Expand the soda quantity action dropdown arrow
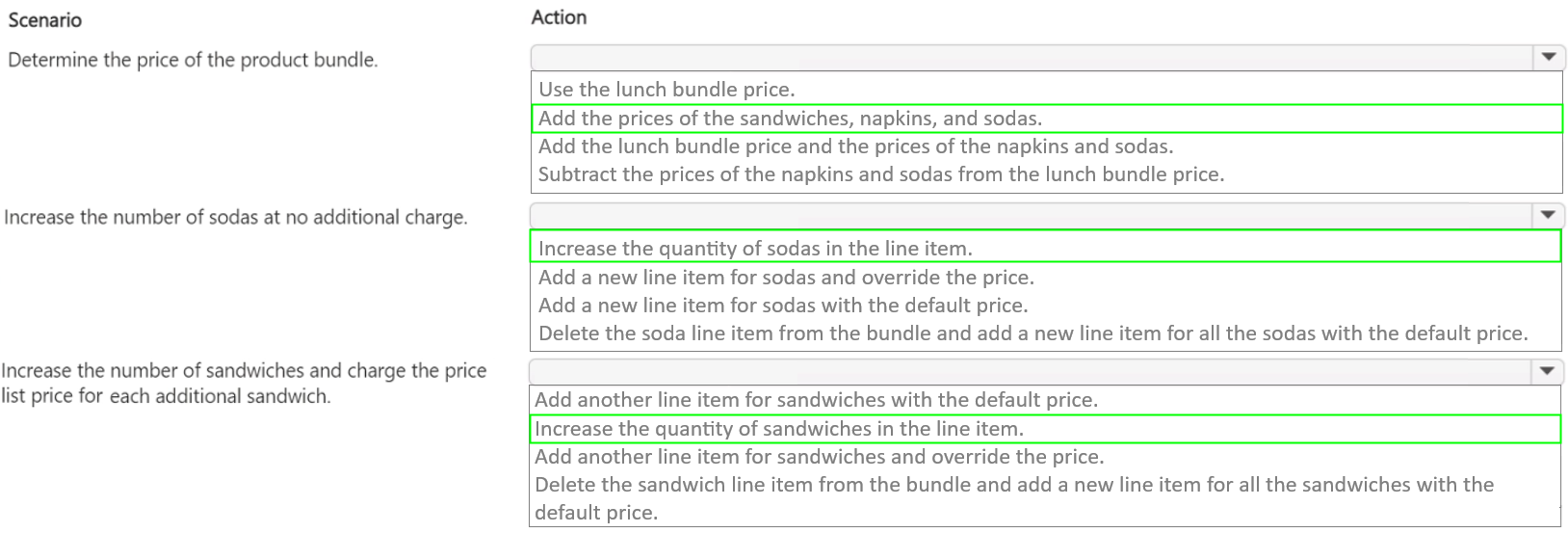 tap(1548, 215)
